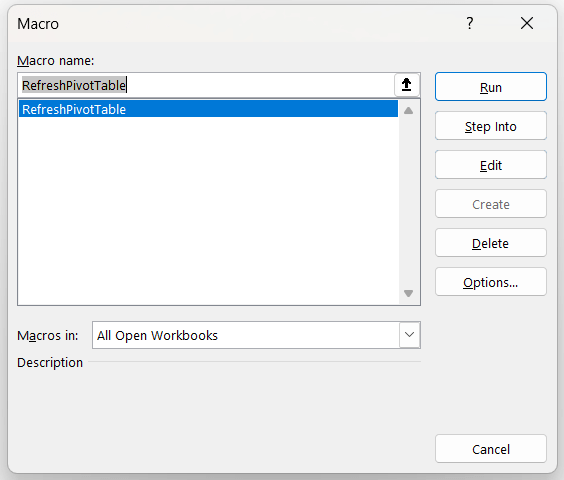
Task: Run the RefreshPivotTable macro
Action: [491, 87]
